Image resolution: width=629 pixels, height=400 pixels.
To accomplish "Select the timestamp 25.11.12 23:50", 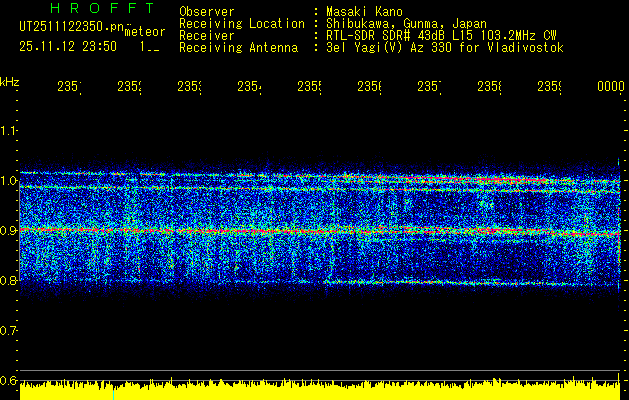I will (68, 47).
